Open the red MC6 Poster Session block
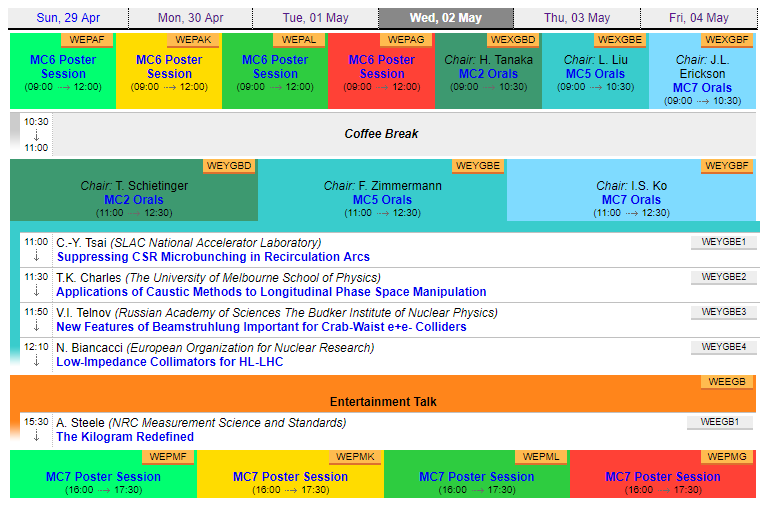The height and width of the screenshot is (513, 770). (x=381, y=67)
